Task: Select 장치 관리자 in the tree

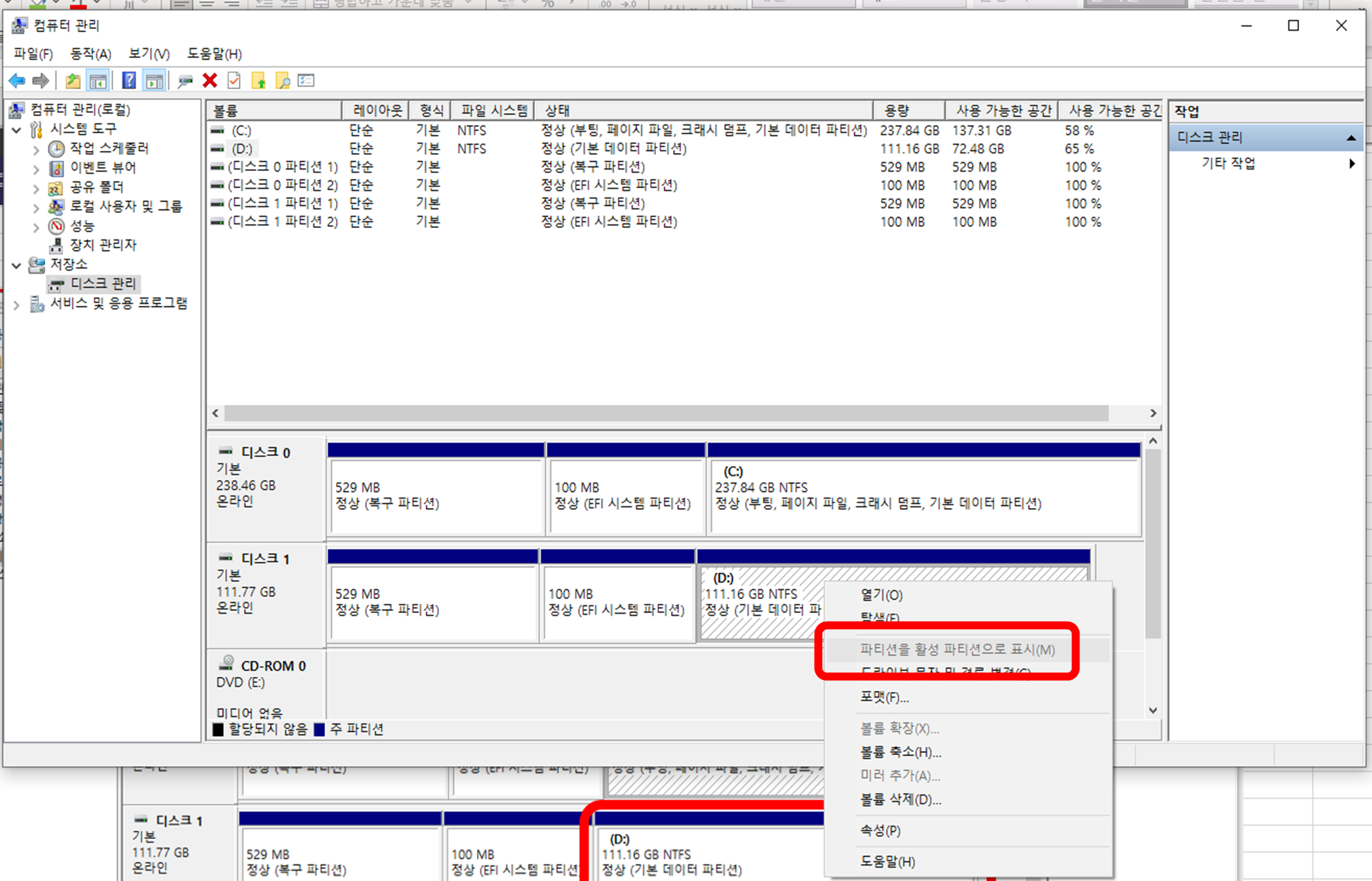Action: click(103, 245)
